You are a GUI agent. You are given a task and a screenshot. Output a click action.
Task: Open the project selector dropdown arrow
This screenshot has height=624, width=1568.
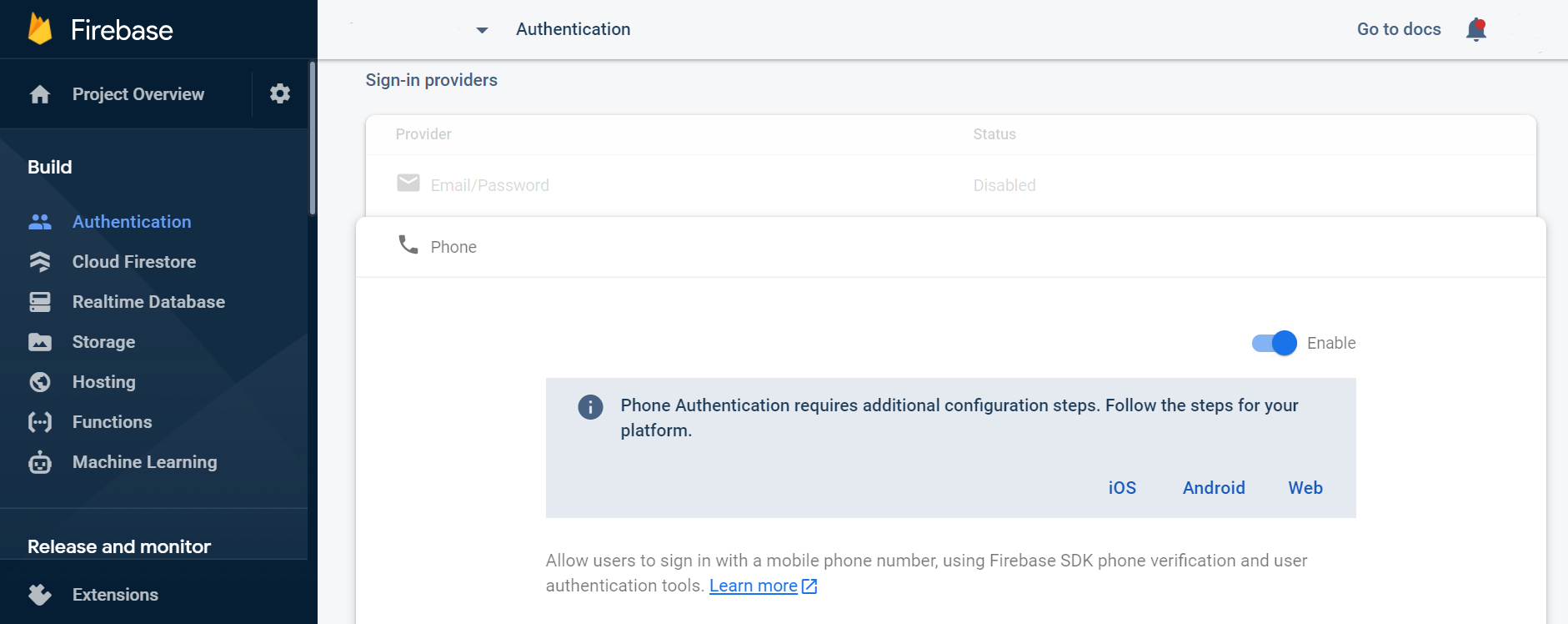482,30
